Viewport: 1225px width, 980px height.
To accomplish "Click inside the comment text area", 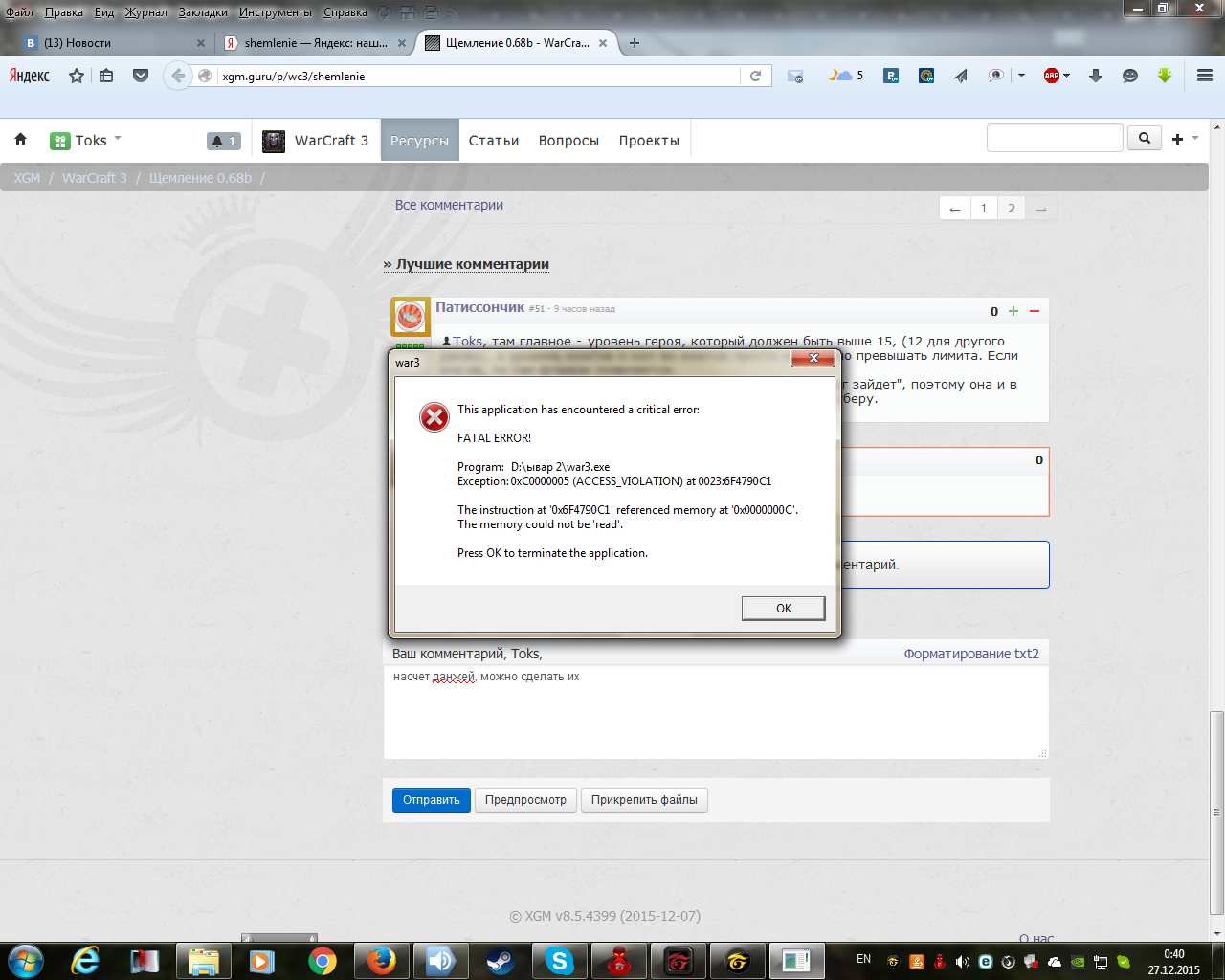I will 716,712.
